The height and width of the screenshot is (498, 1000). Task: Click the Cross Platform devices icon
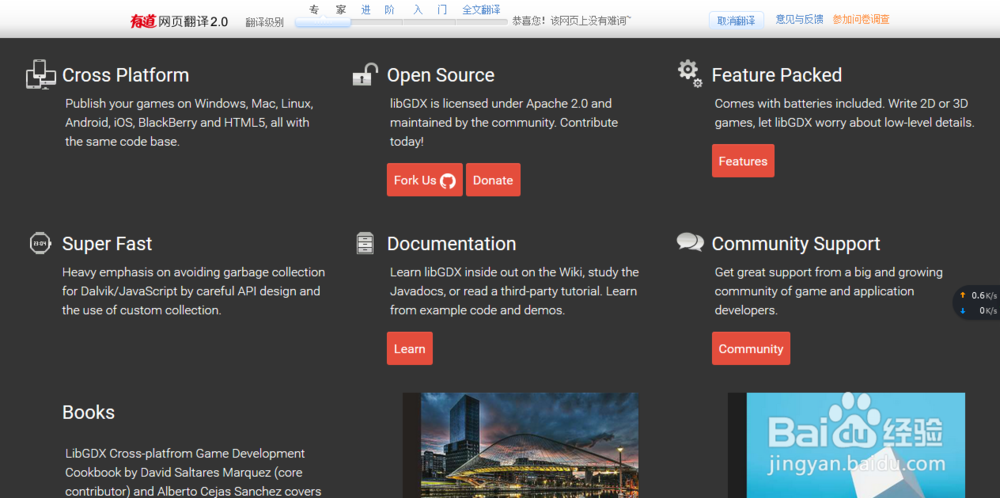(x=41, y=75)
